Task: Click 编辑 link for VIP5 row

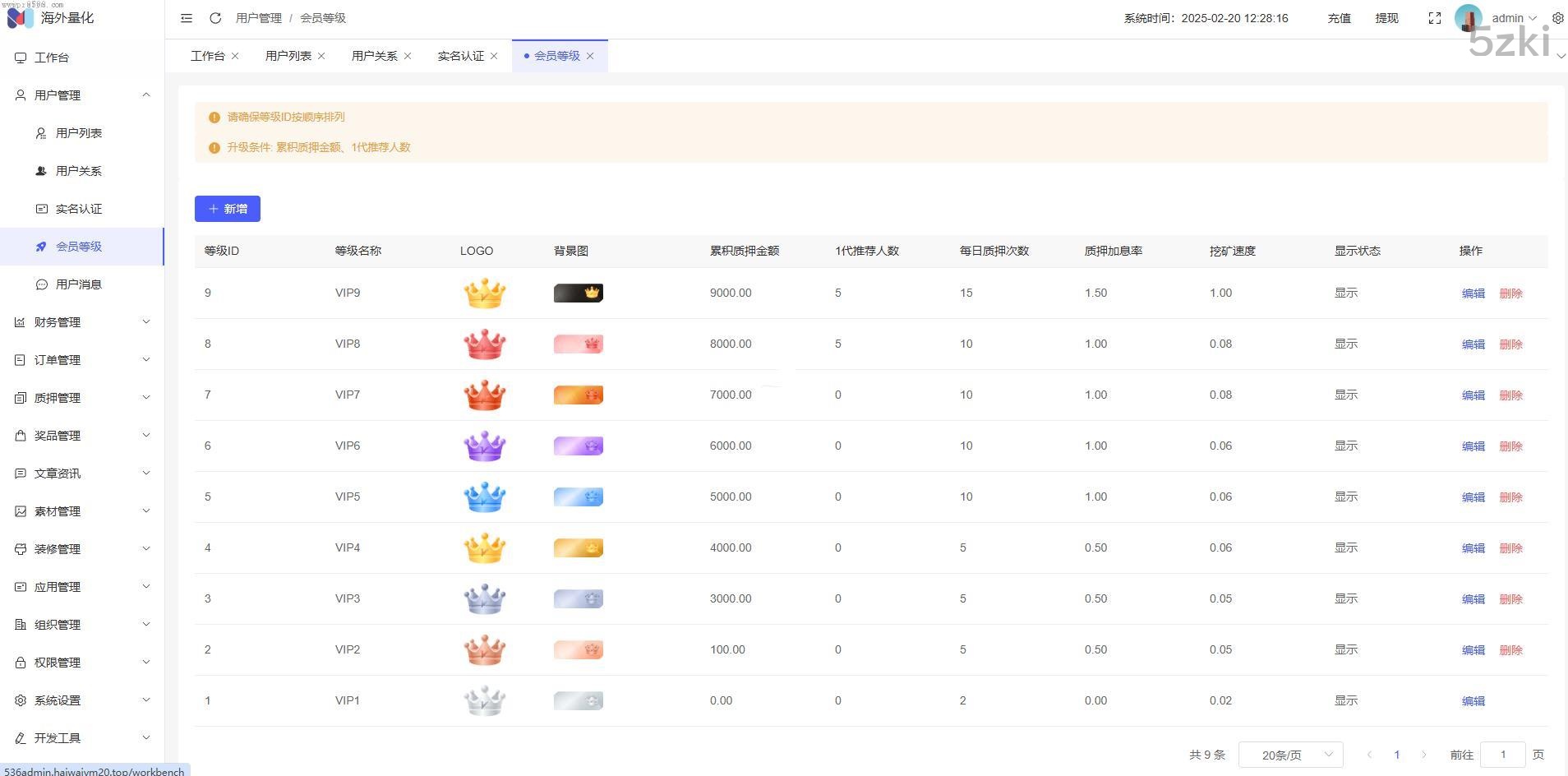Action: [x=1473, y=497]
